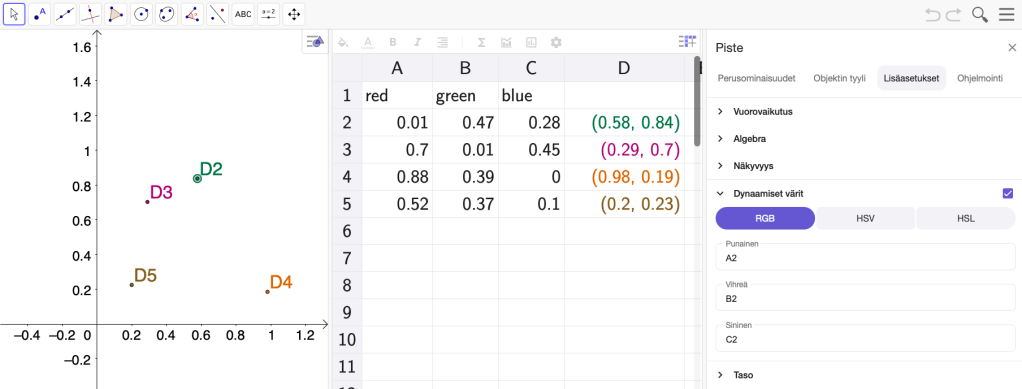
Task: Select the Move arrow tool
Action: [14, 14]
